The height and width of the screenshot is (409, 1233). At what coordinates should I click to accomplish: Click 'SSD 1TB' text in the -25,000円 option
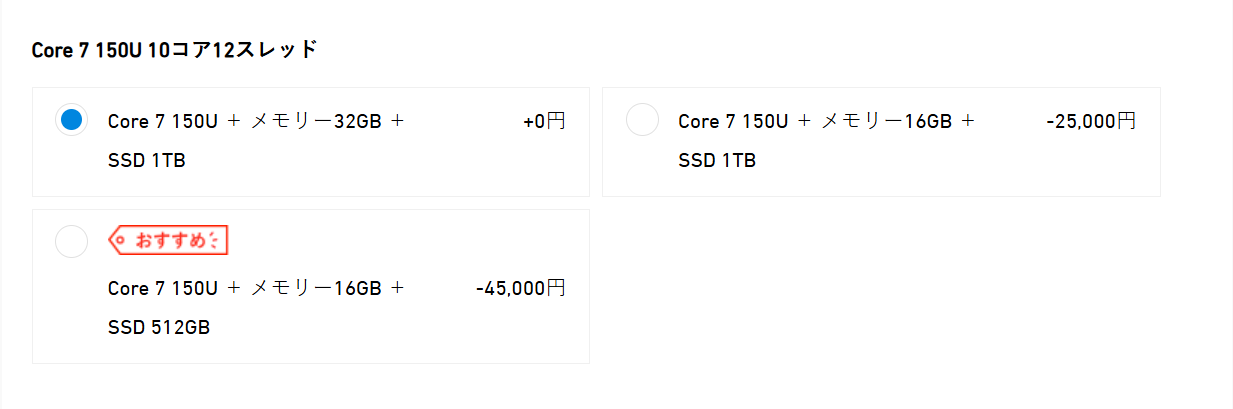point(716,160)
